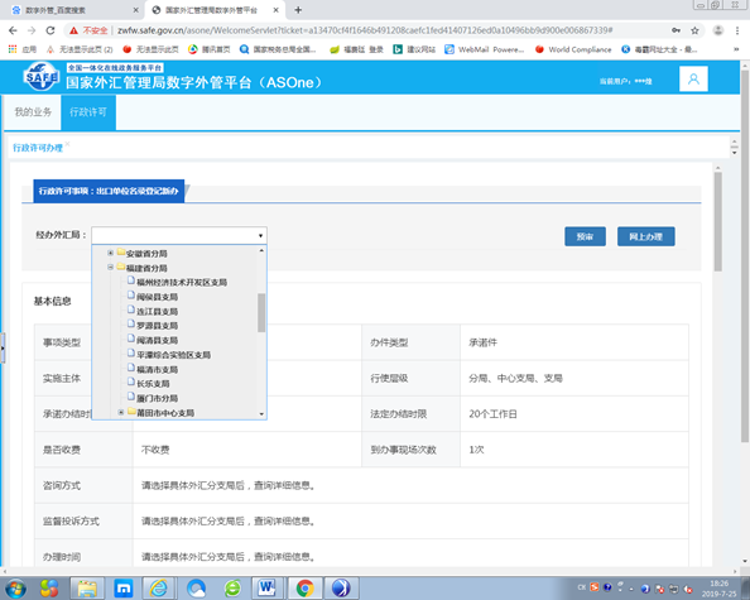Click the Chrome icon in taskbar
This screenshot has width=750, height=600.
pyautogui.click(x=305, y=587)
